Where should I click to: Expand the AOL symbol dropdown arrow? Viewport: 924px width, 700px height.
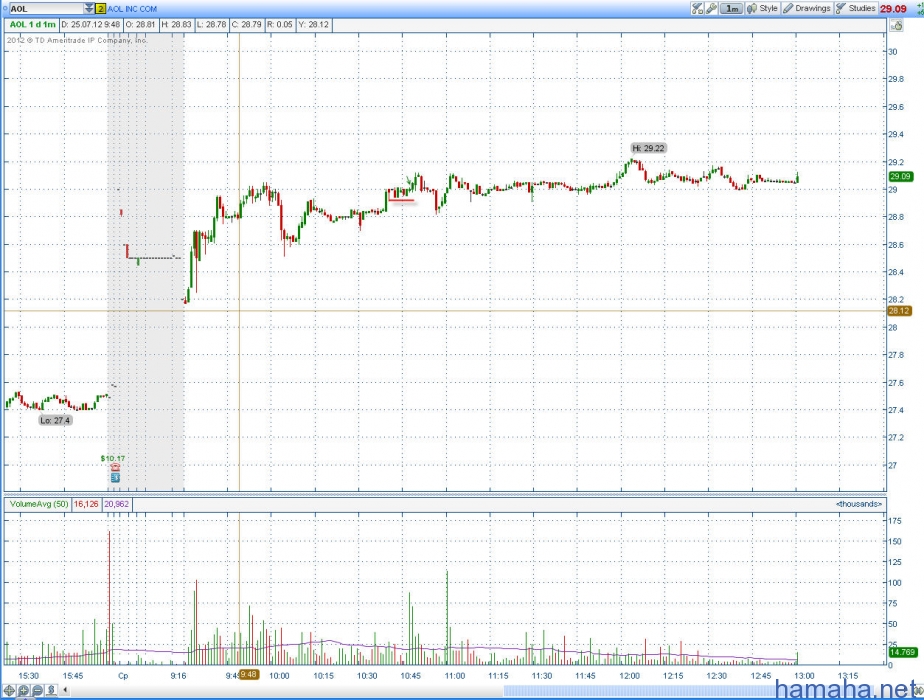coord(89,8)
